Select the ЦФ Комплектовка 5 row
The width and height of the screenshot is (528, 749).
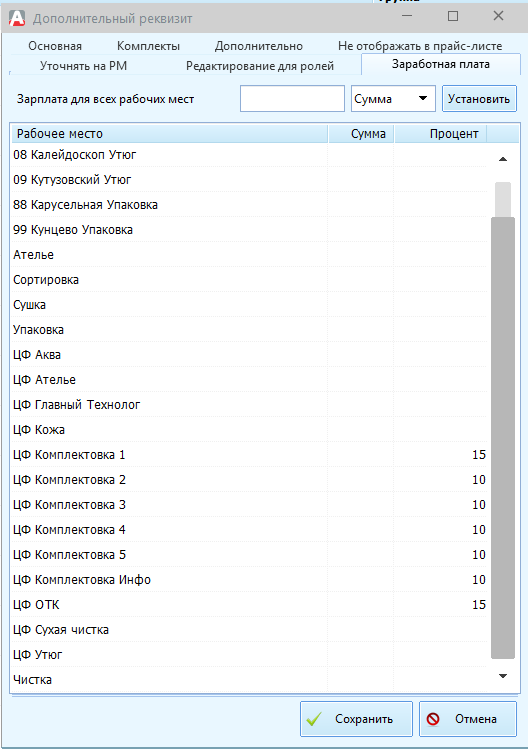click(249, 555)
